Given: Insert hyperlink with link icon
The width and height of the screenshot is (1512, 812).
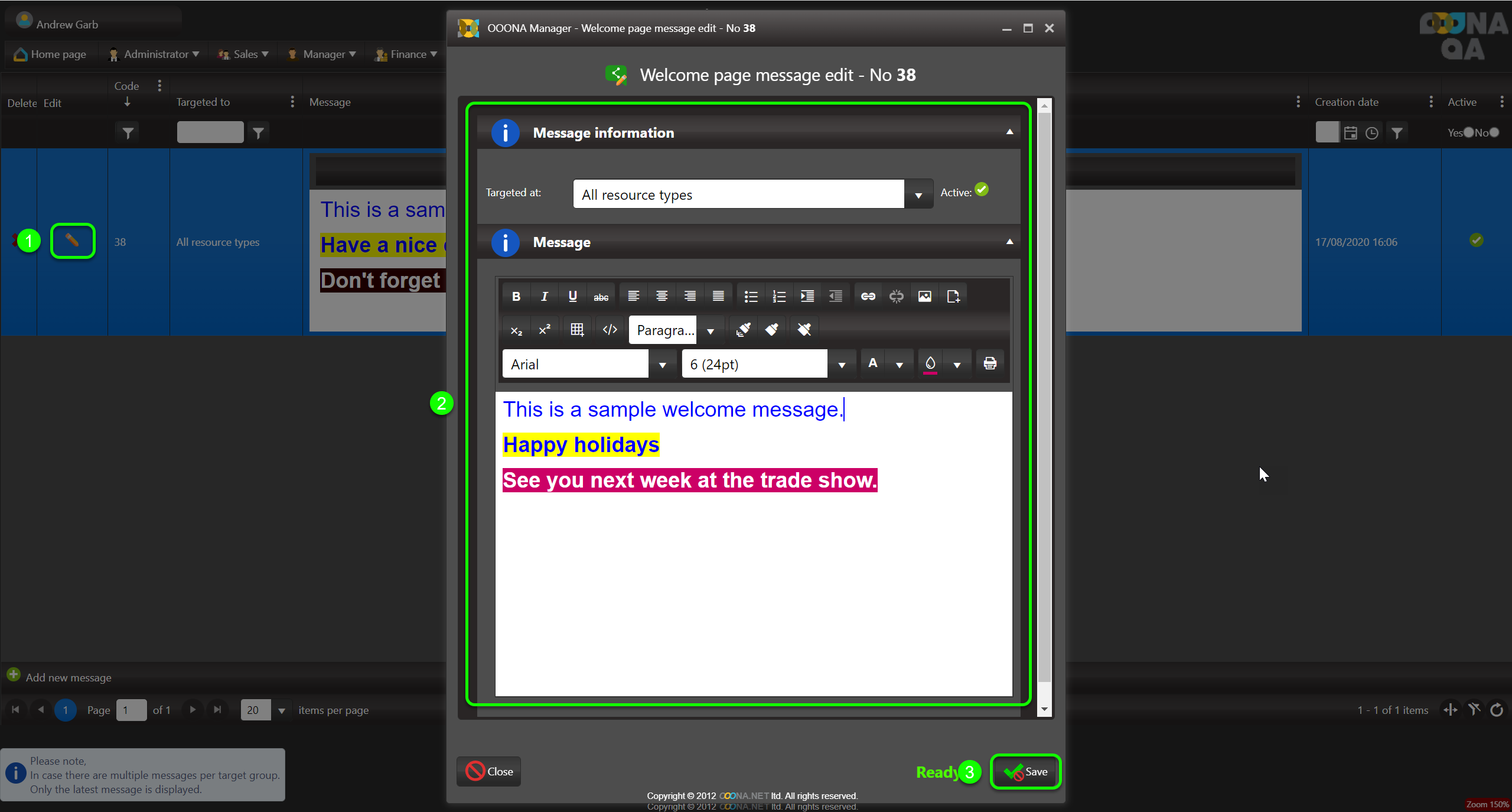Looking at the screenshot, I should click(x=868, y=296).
